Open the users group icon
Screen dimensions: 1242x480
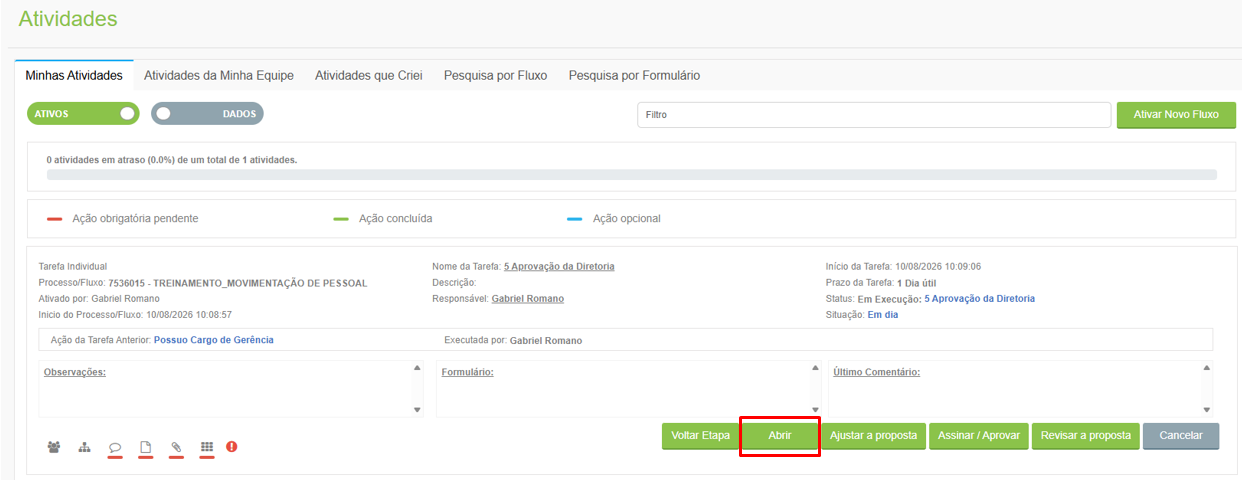(x=54, y=447)
